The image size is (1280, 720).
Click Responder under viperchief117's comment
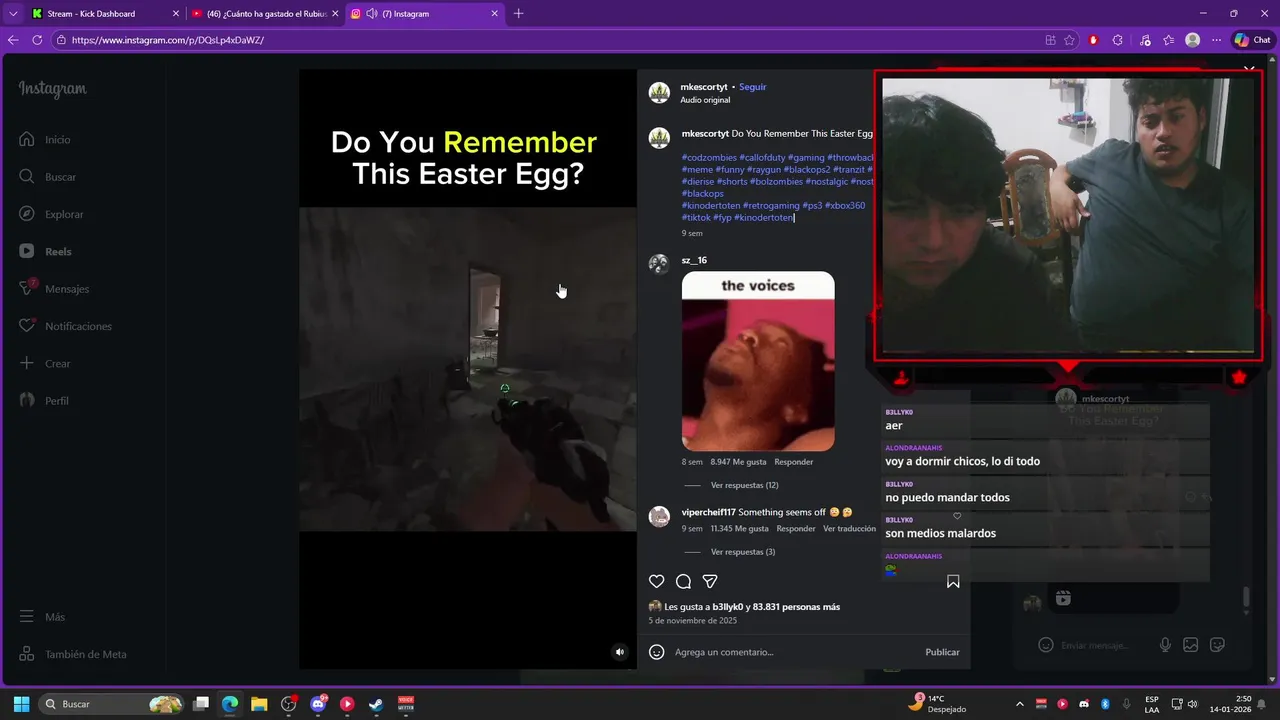796,529
